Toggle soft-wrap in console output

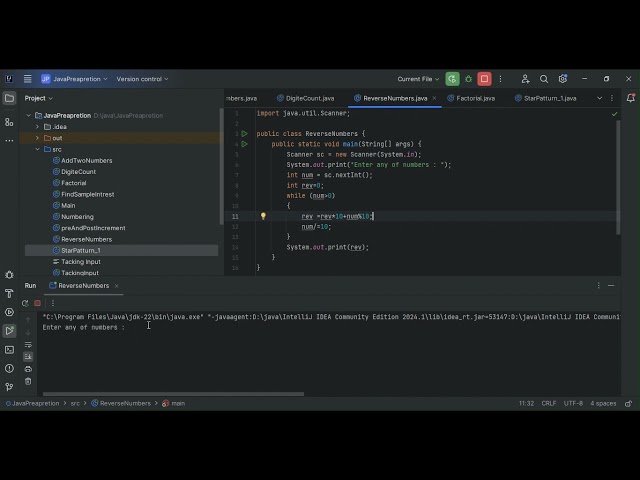[x=28, y=344]
